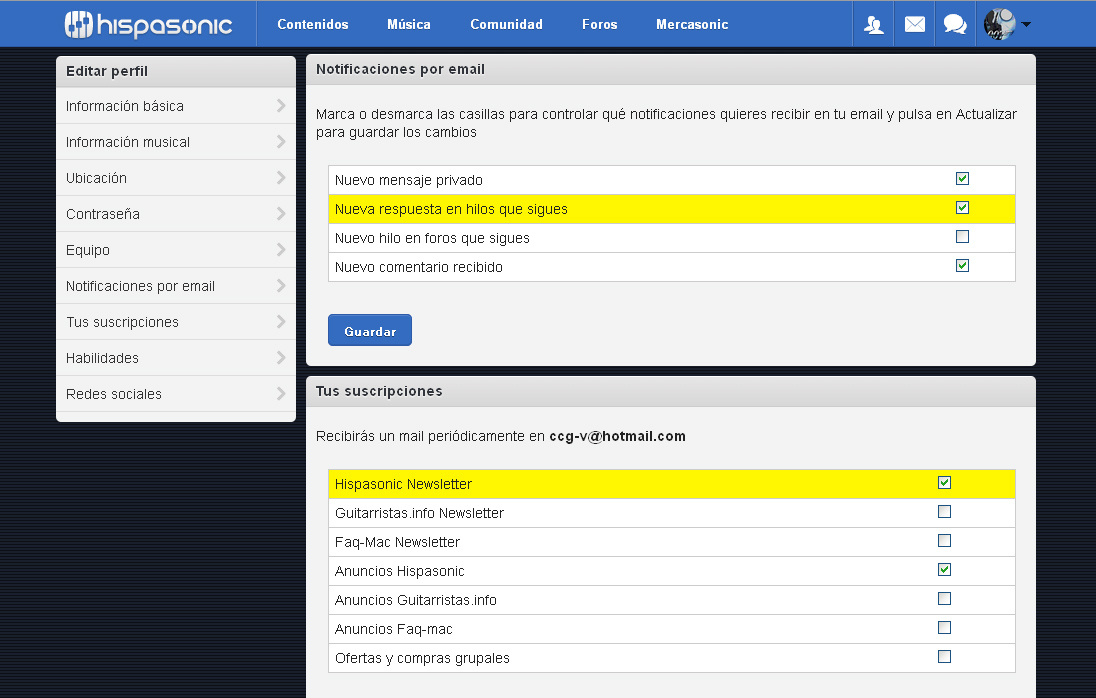Open the Contenidos menu
Screen dimensions: 1096x698
[313, 24]
